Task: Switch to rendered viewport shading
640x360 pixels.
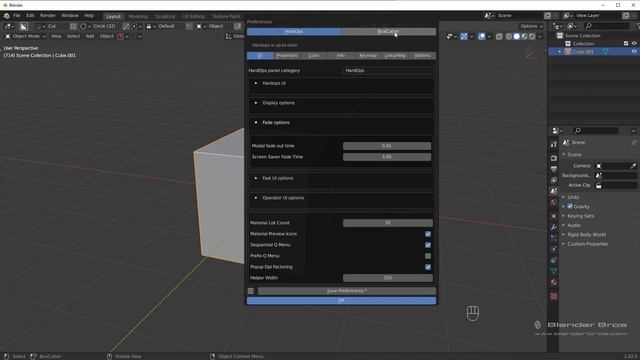Action: pyautogui.click(x=532, y=36)
